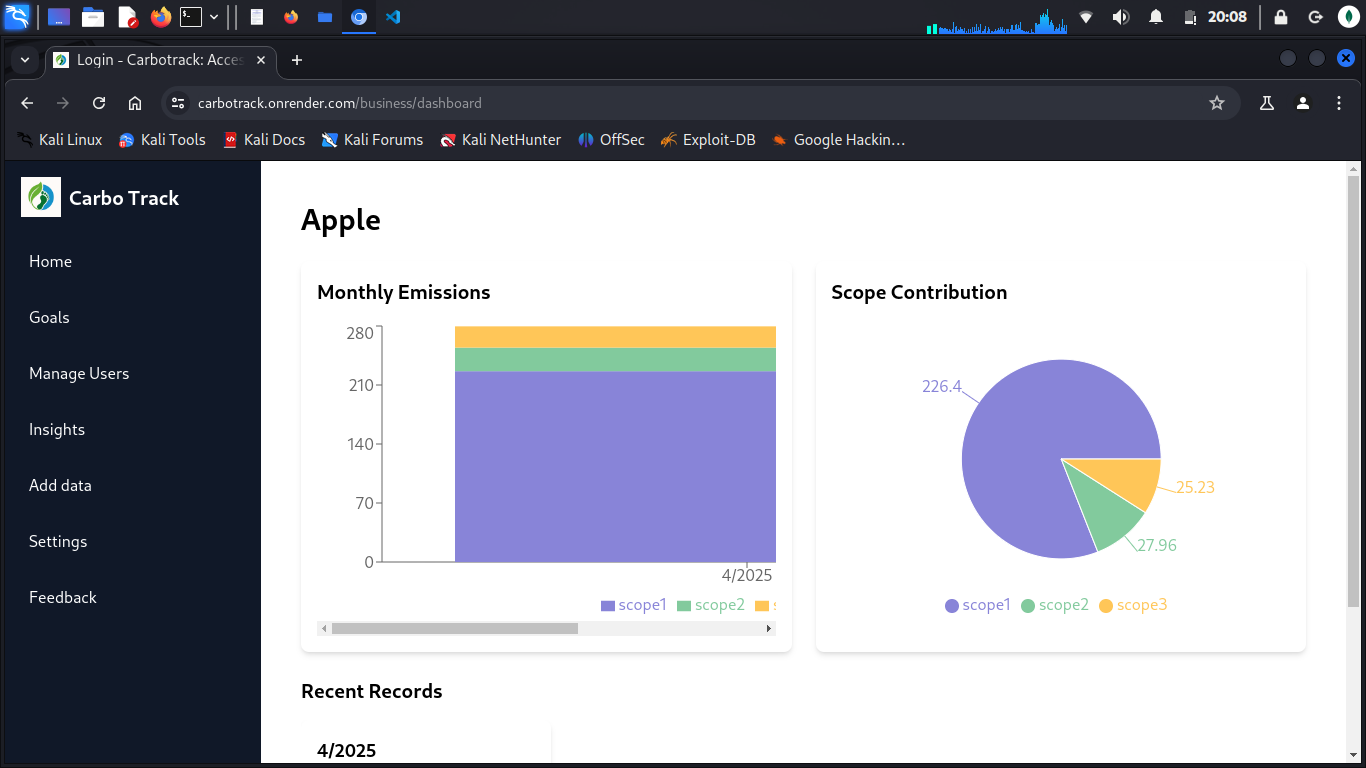This screenshot has height=768, width=1366.
Task: Expand the browser tab search dropdown
Action: (x=25, y=60)
